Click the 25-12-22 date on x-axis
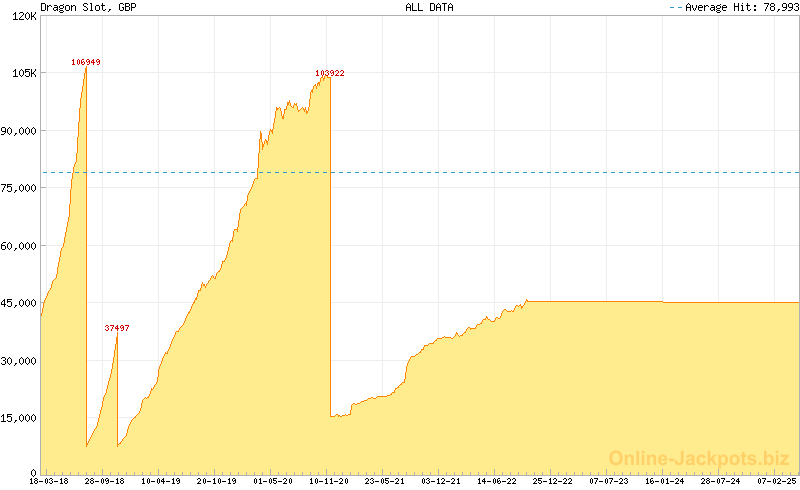This screenshot has width=800, height=490. coord(553,481)
